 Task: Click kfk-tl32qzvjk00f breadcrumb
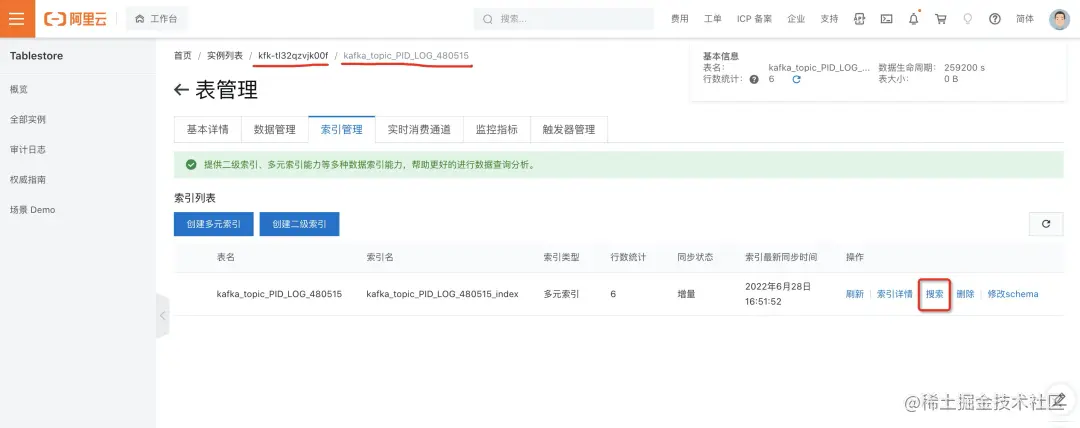click(293, 55)
